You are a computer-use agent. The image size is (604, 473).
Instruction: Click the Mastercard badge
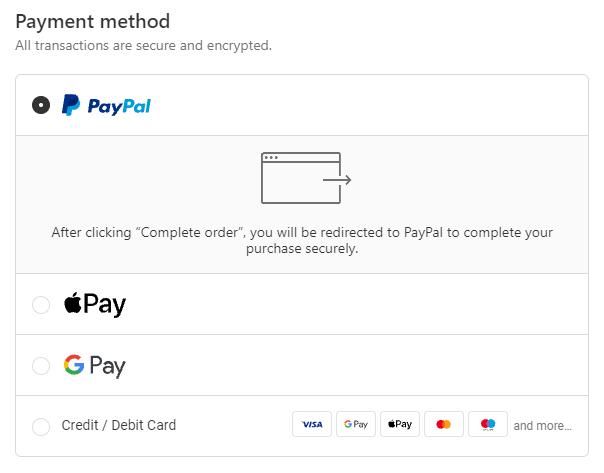[x=444, y=425]
